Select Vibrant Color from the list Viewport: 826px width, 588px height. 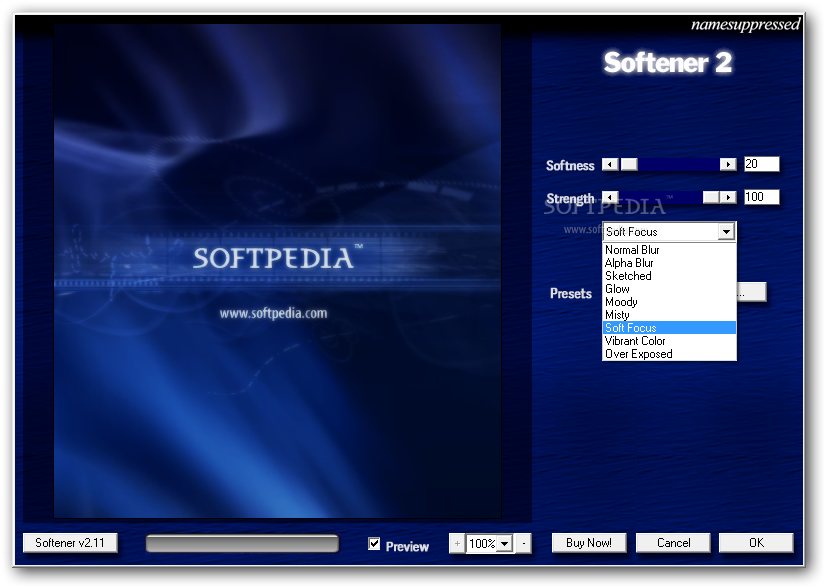669,341
